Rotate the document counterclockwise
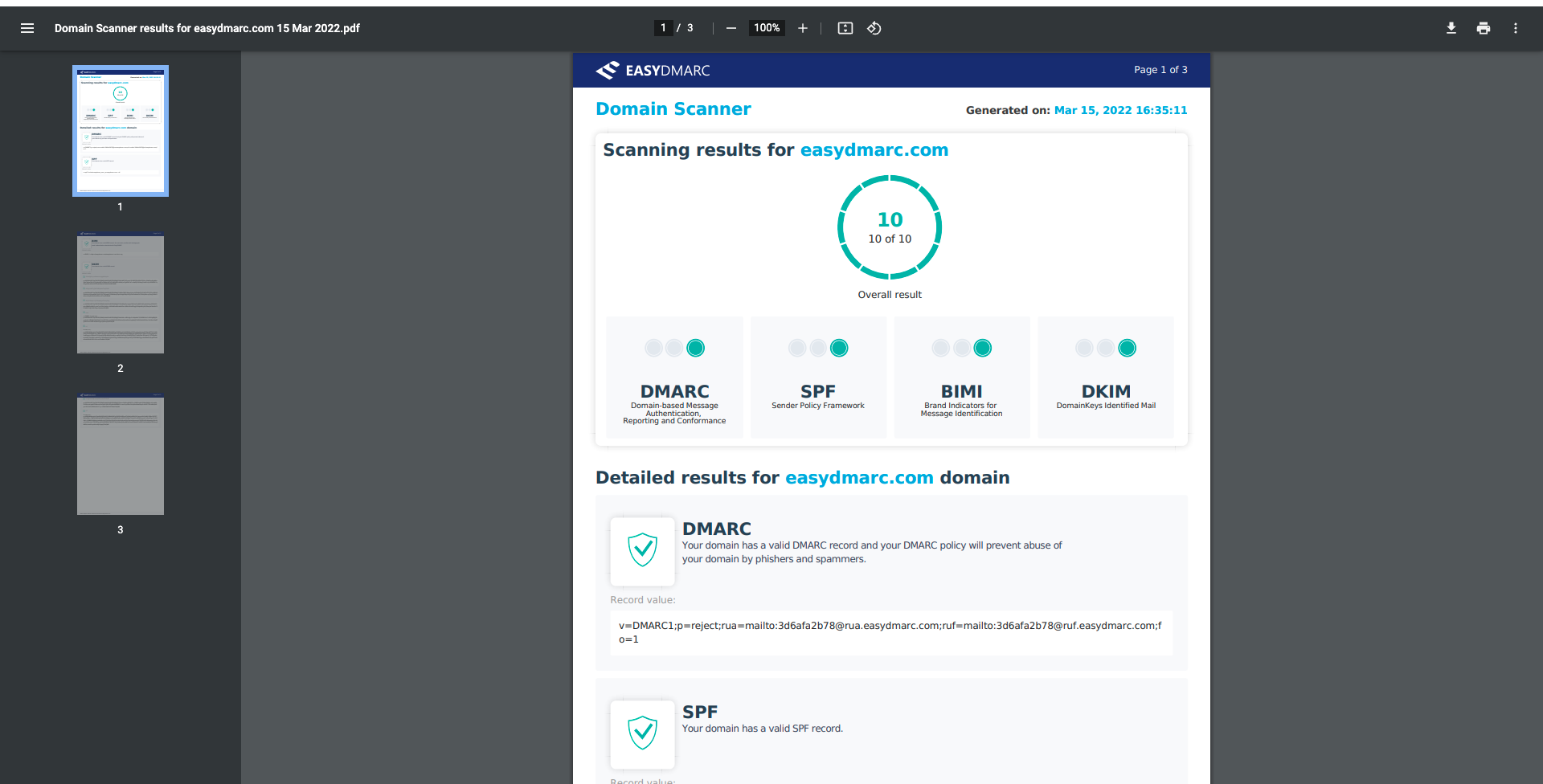Viewport: 1543px width, 784px height. (874, 28)
